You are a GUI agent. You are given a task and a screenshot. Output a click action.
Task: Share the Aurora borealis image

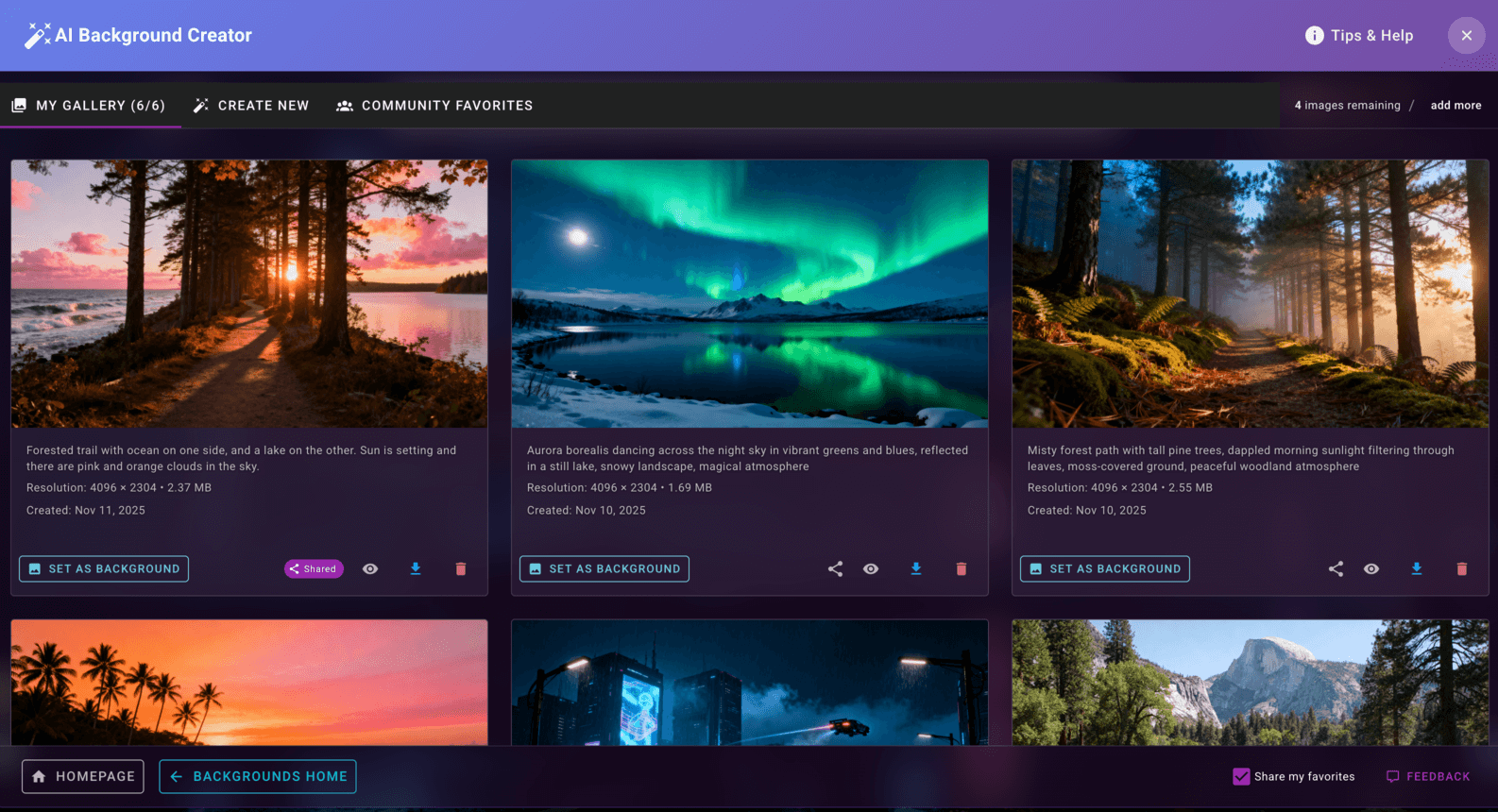point(835,568)
